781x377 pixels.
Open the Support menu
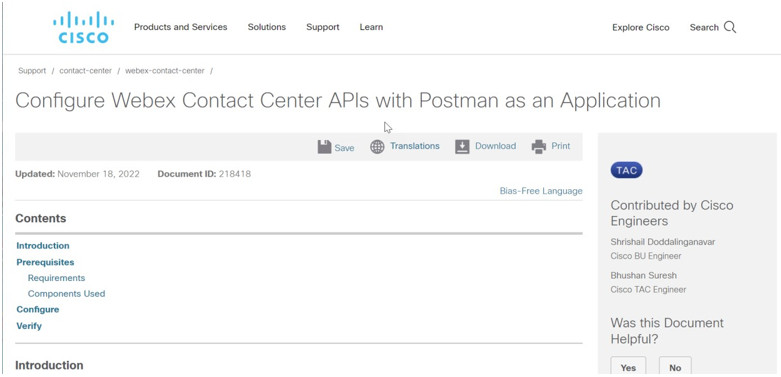(323, 27)
